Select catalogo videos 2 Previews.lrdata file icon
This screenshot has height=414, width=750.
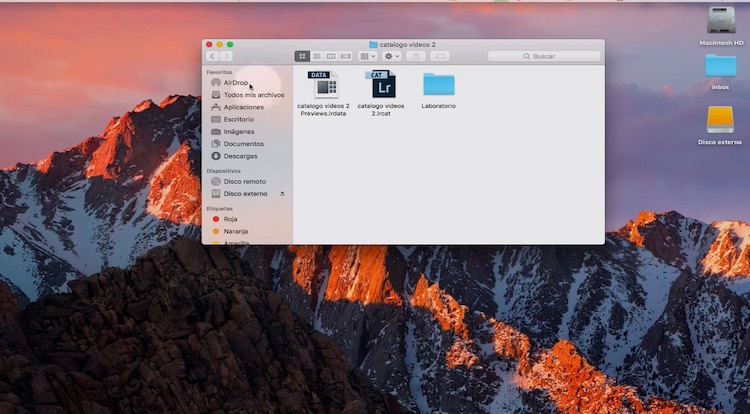(x=324, y=84)
